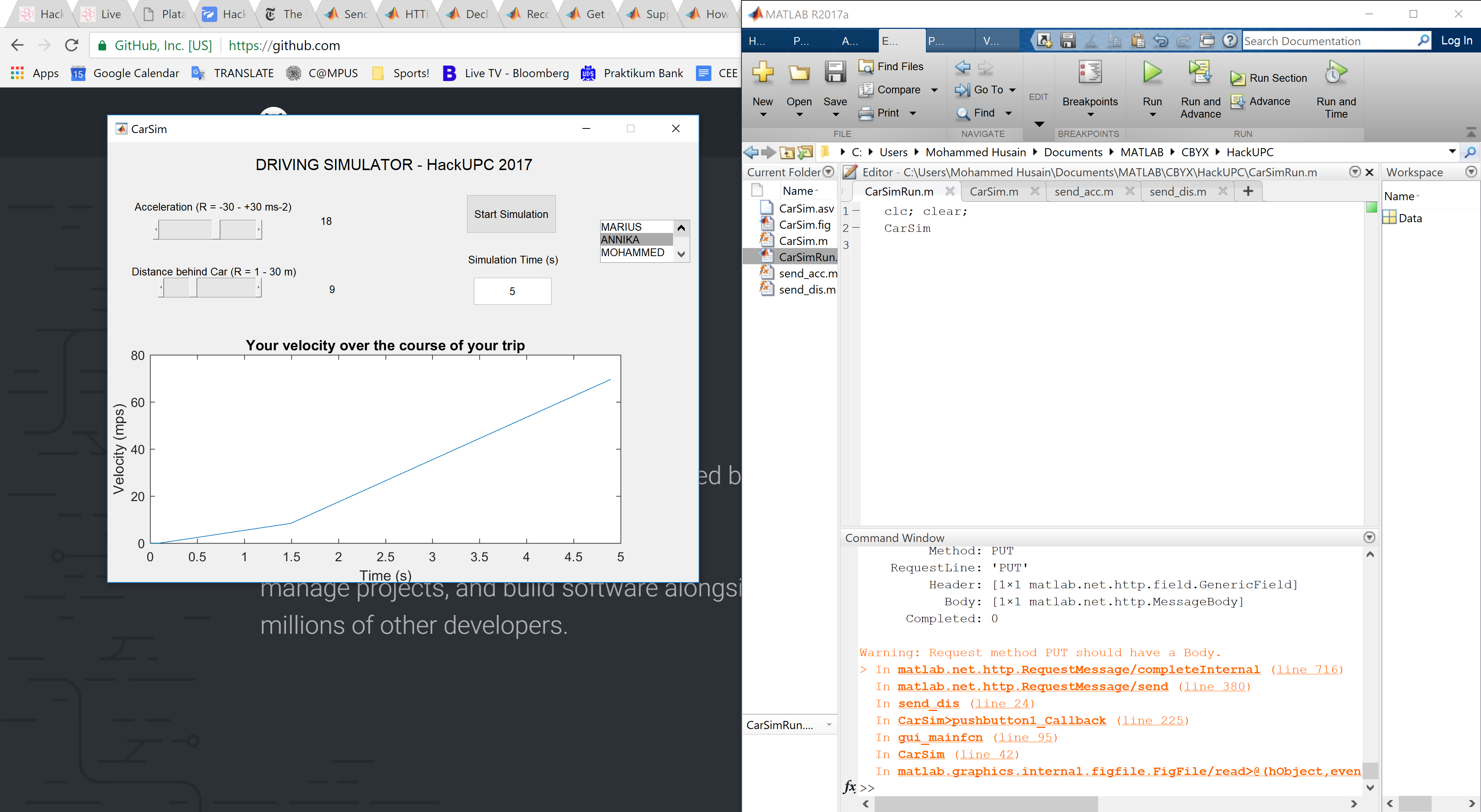Screen dimensions: 1481x812
Task: Click the Run Section icon
Action: pyautogui.click(x=1237, y=79)
